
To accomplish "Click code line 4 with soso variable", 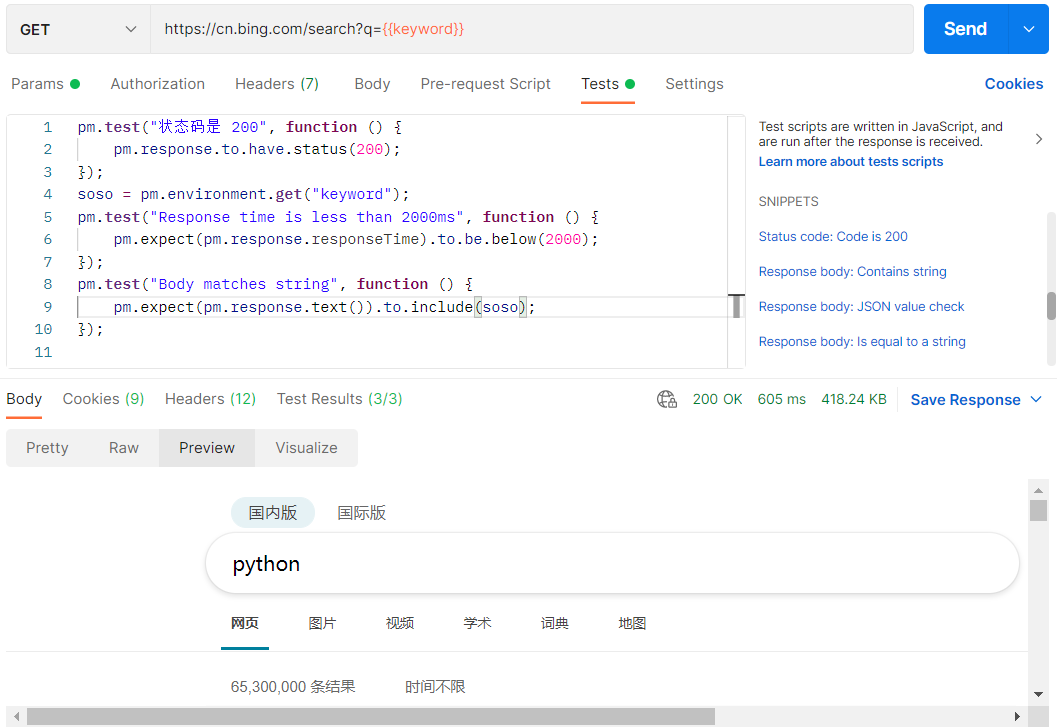I will (x=243, y=195).
